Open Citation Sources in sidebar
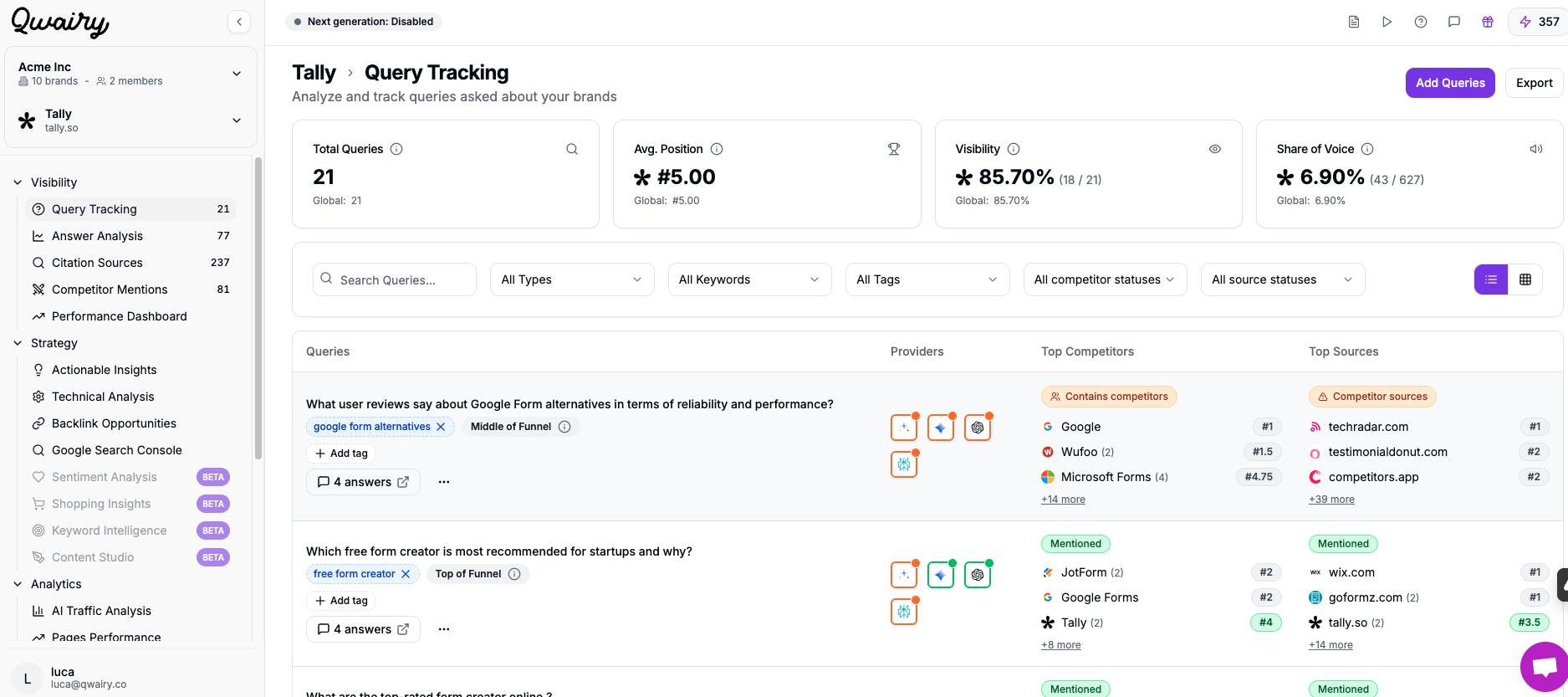The image size is (1568, 697). [x=130, y=263]
